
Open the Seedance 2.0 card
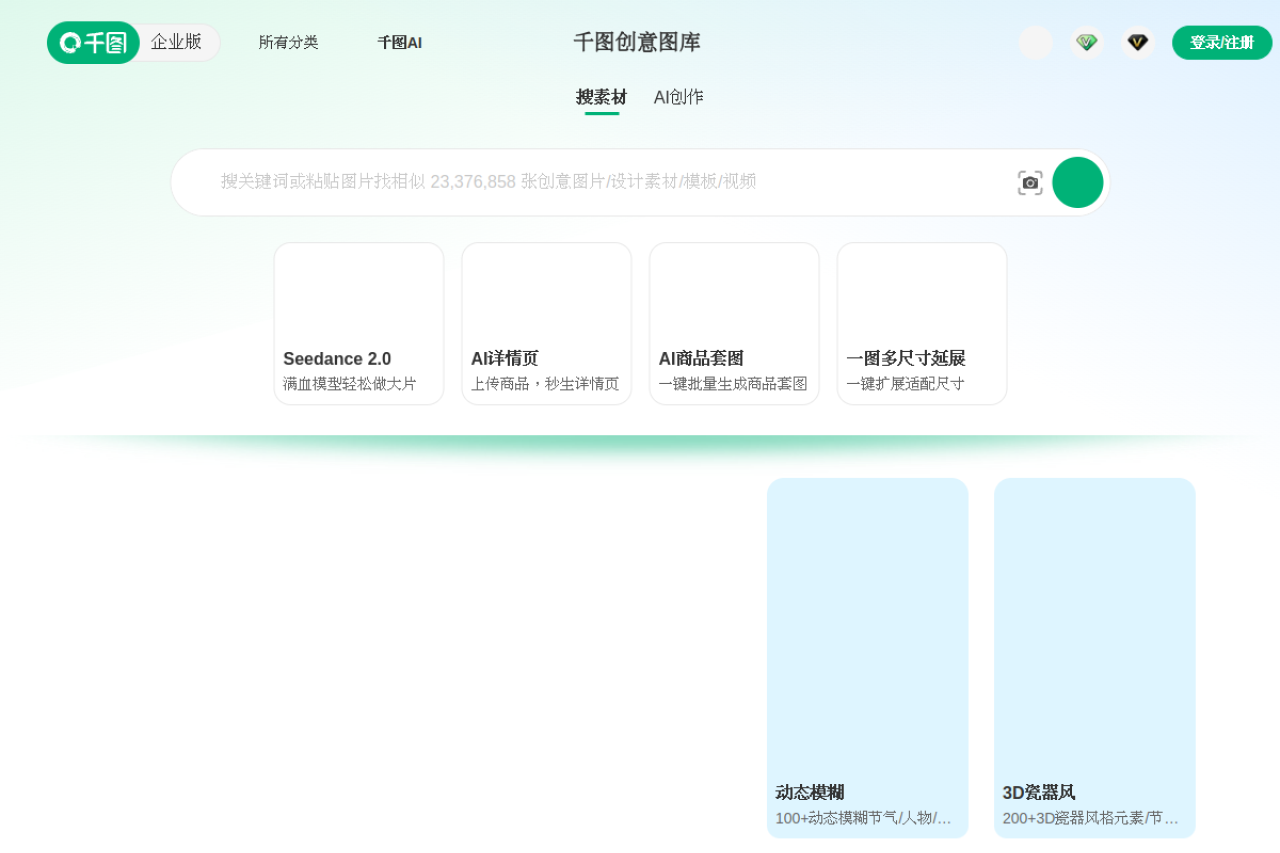click(358, 323)
